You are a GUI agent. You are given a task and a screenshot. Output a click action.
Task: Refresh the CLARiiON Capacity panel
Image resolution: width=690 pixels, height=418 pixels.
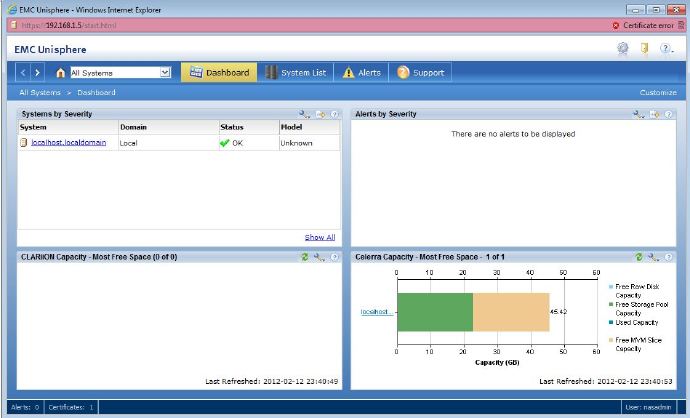304,257
